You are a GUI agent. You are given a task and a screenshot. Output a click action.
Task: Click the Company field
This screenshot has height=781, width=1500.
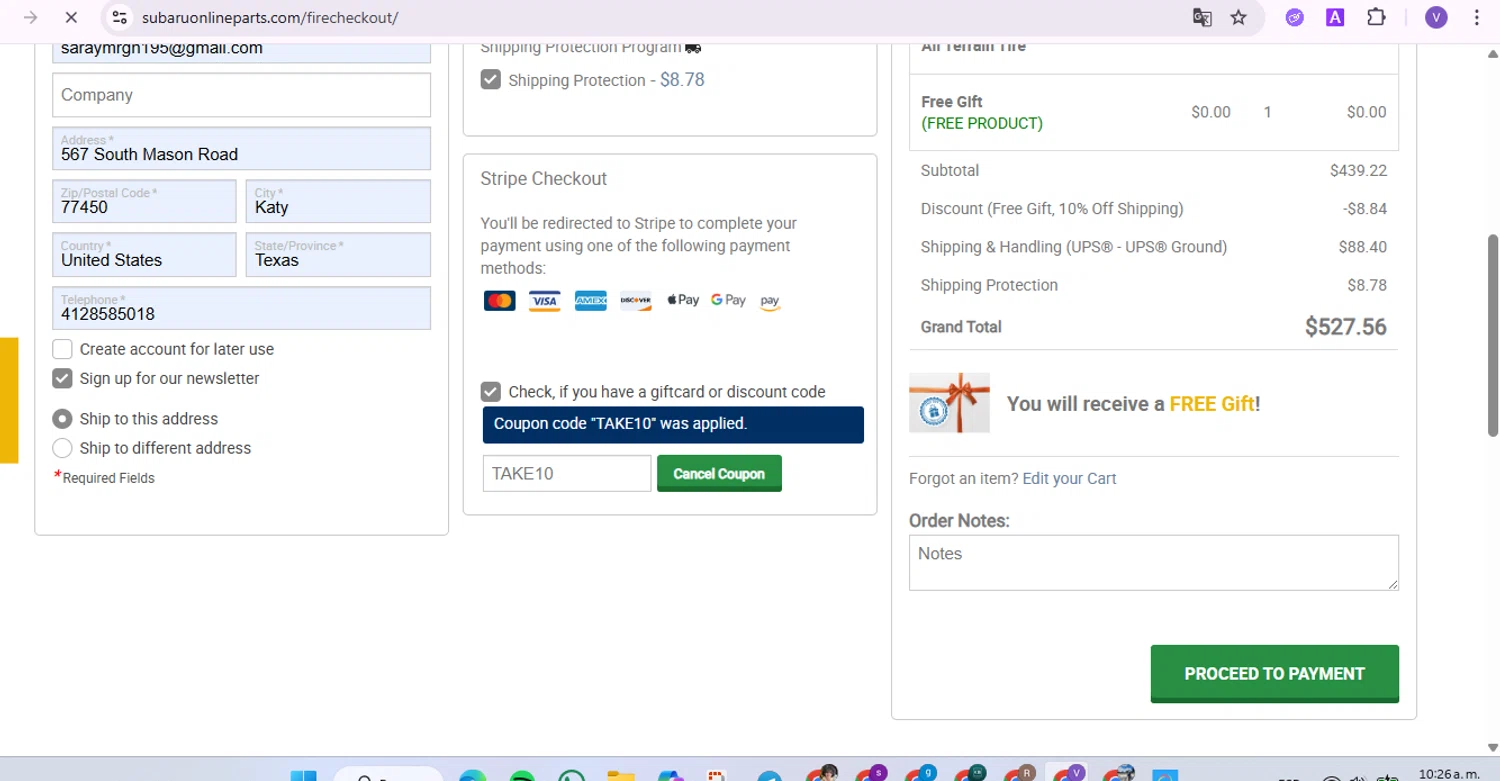click(241, 95)
